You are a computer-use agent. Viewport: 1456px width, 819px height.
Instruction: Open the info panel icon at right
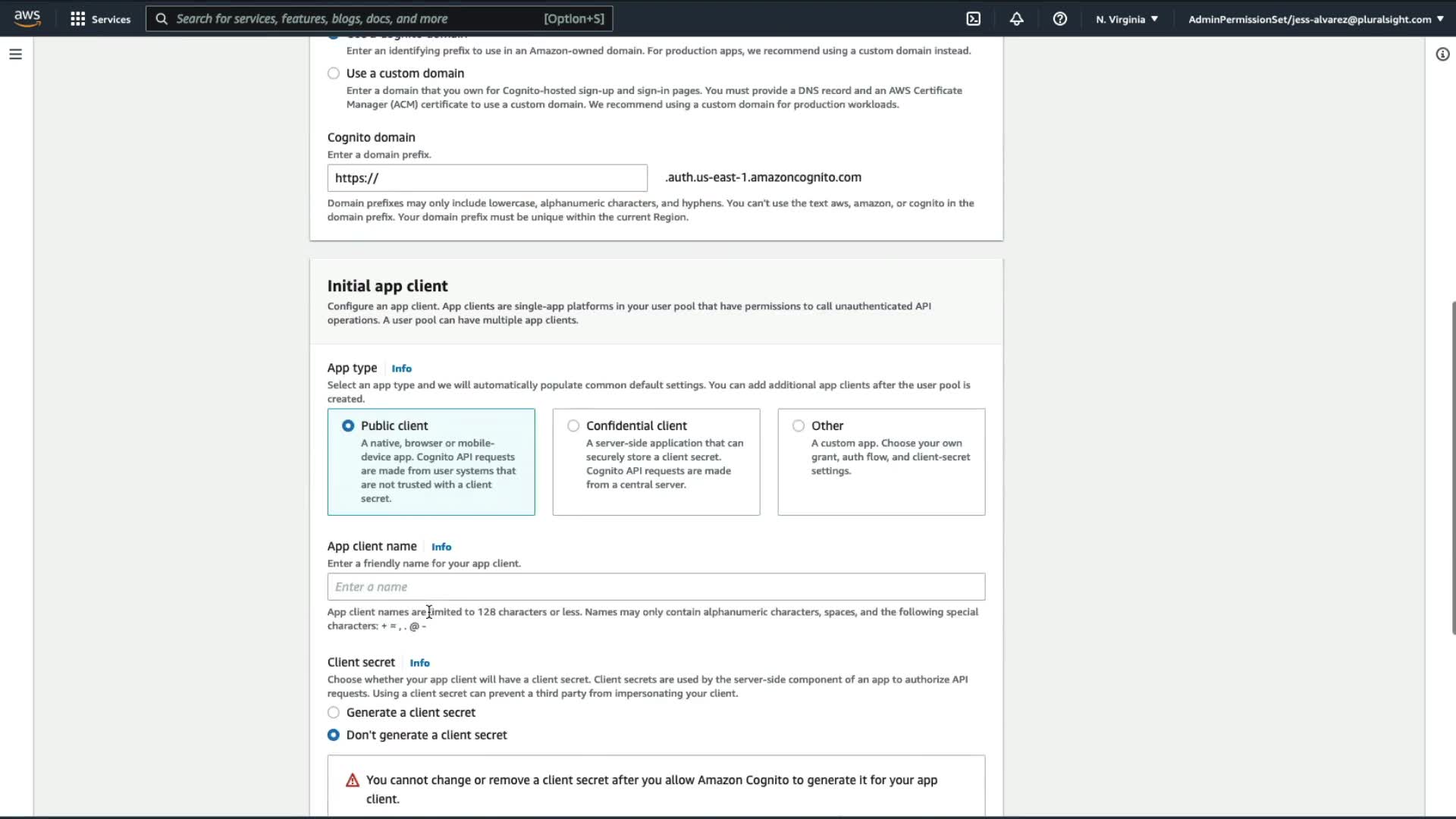[1442, 55]
